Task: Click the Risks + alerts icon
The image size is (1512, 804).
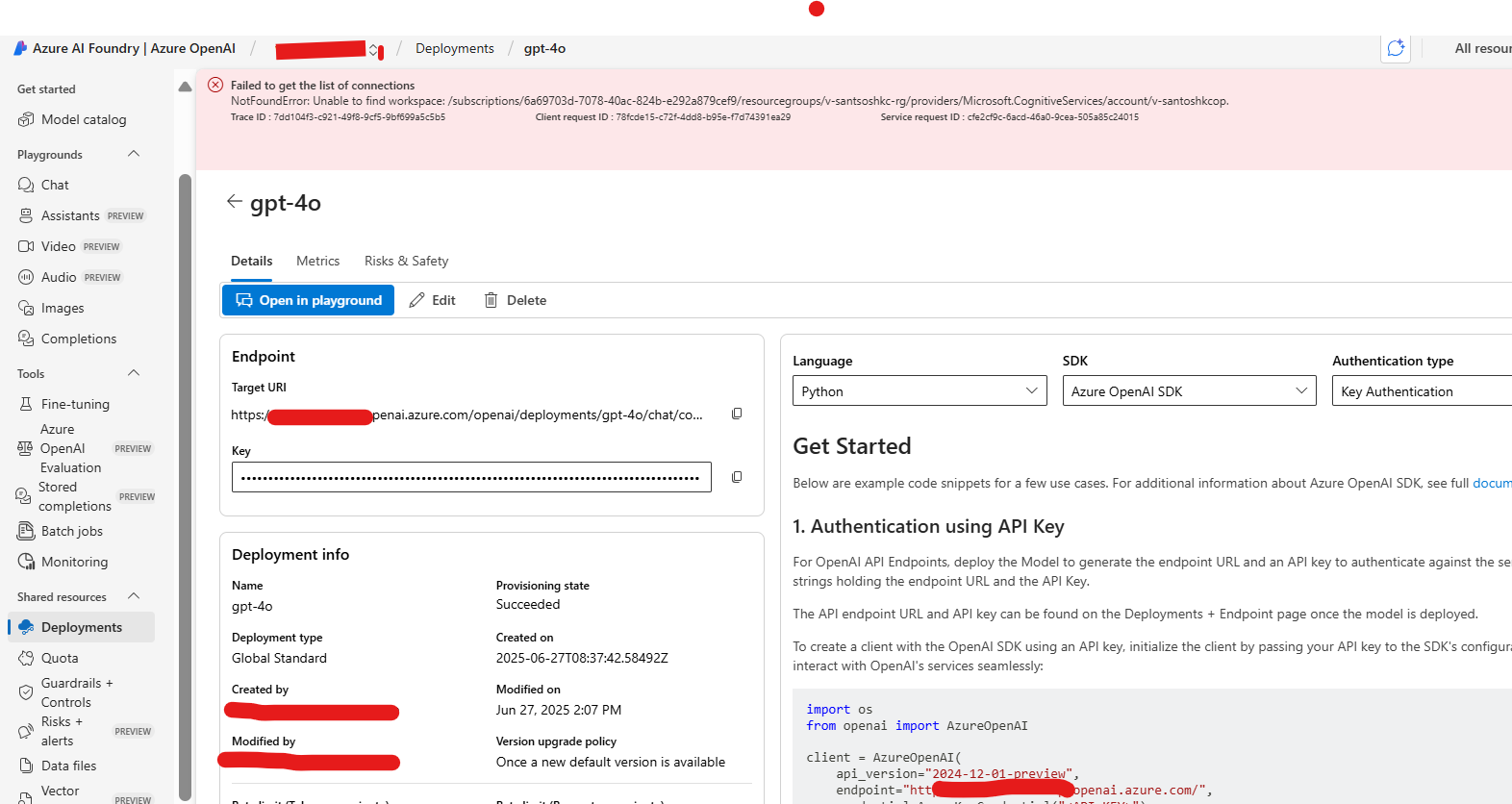Action: (26, 731)
